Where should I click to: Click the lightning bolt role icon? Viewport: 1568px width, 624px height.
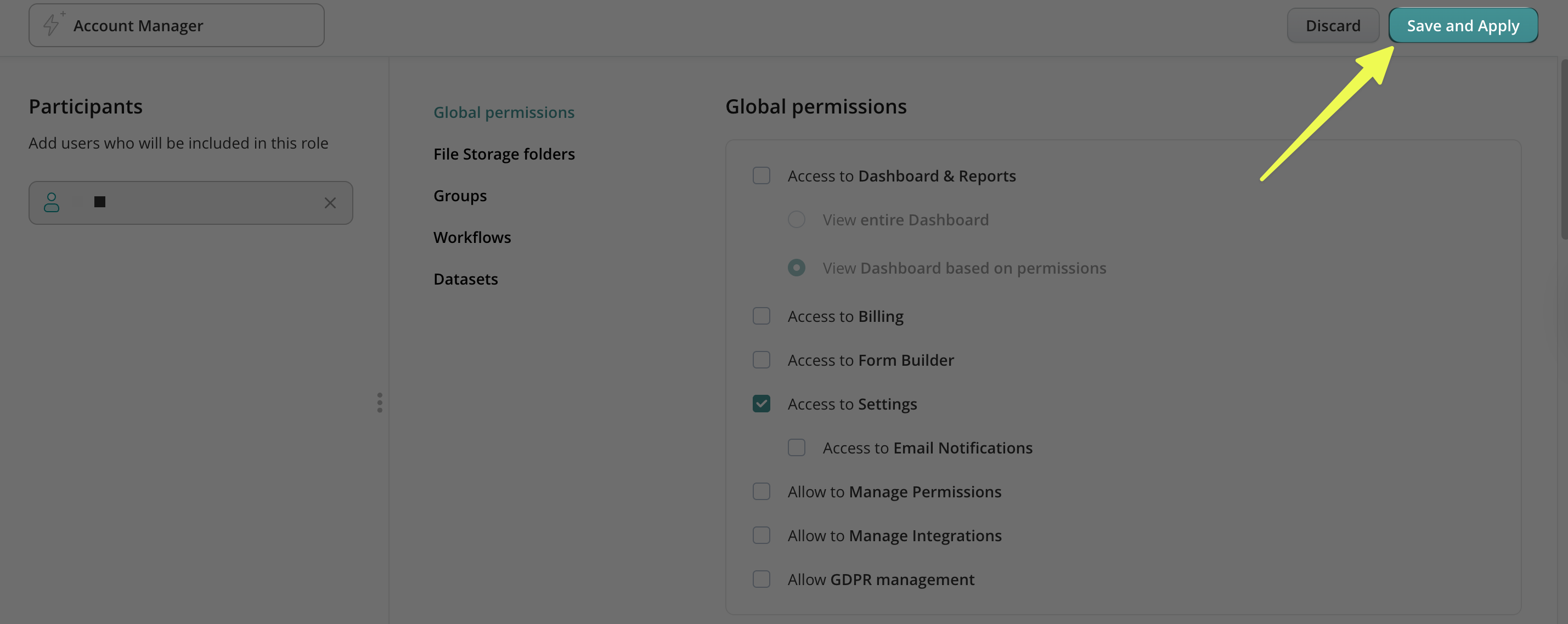[x=52, y=24]
